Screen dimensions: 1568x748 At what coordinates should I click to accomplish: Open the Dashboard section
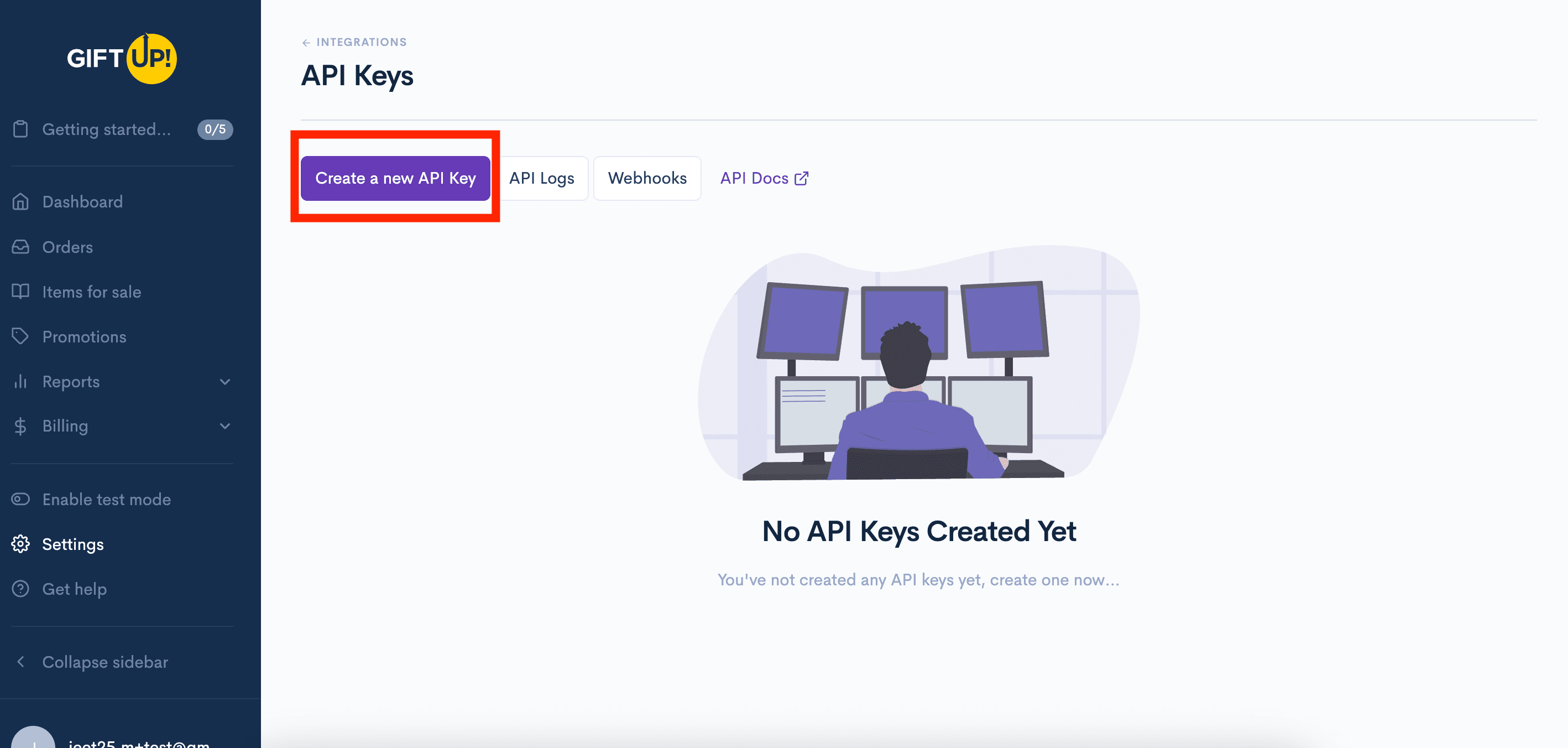click(82, 201)
